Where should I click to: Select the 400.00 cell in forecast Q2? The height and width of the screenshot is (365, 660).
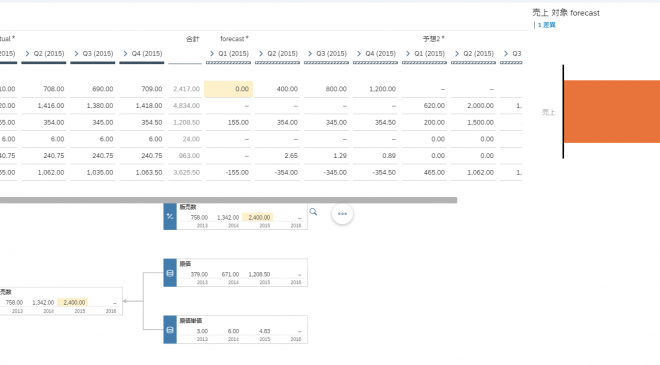[277, 89]
